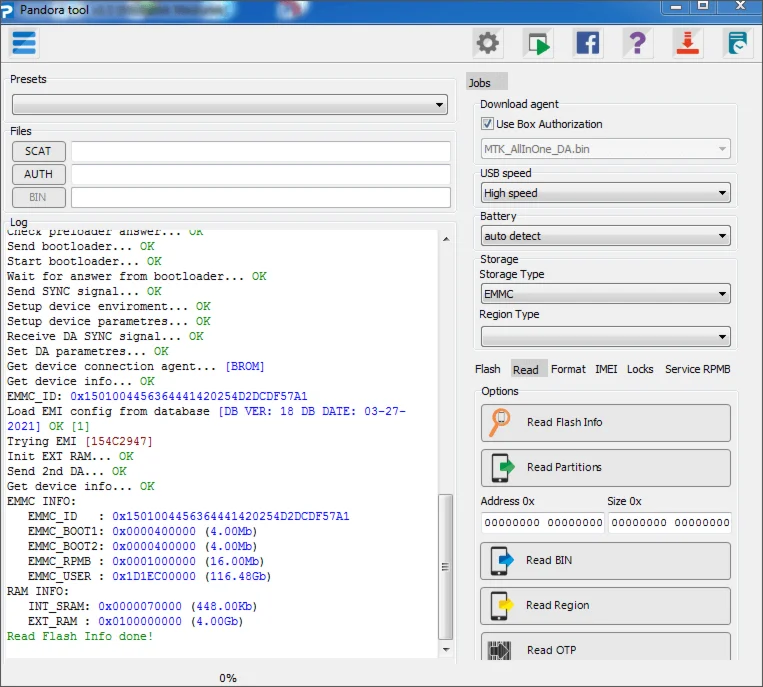Open the Facebook page icon

click(587, 43)
